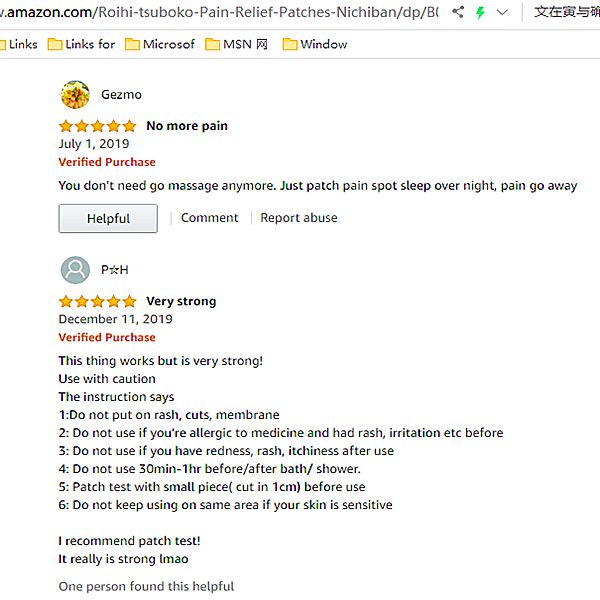Click the Gezmo reviewer name
This screenshot has height=600, width=600.
click(x=121, y=95)
